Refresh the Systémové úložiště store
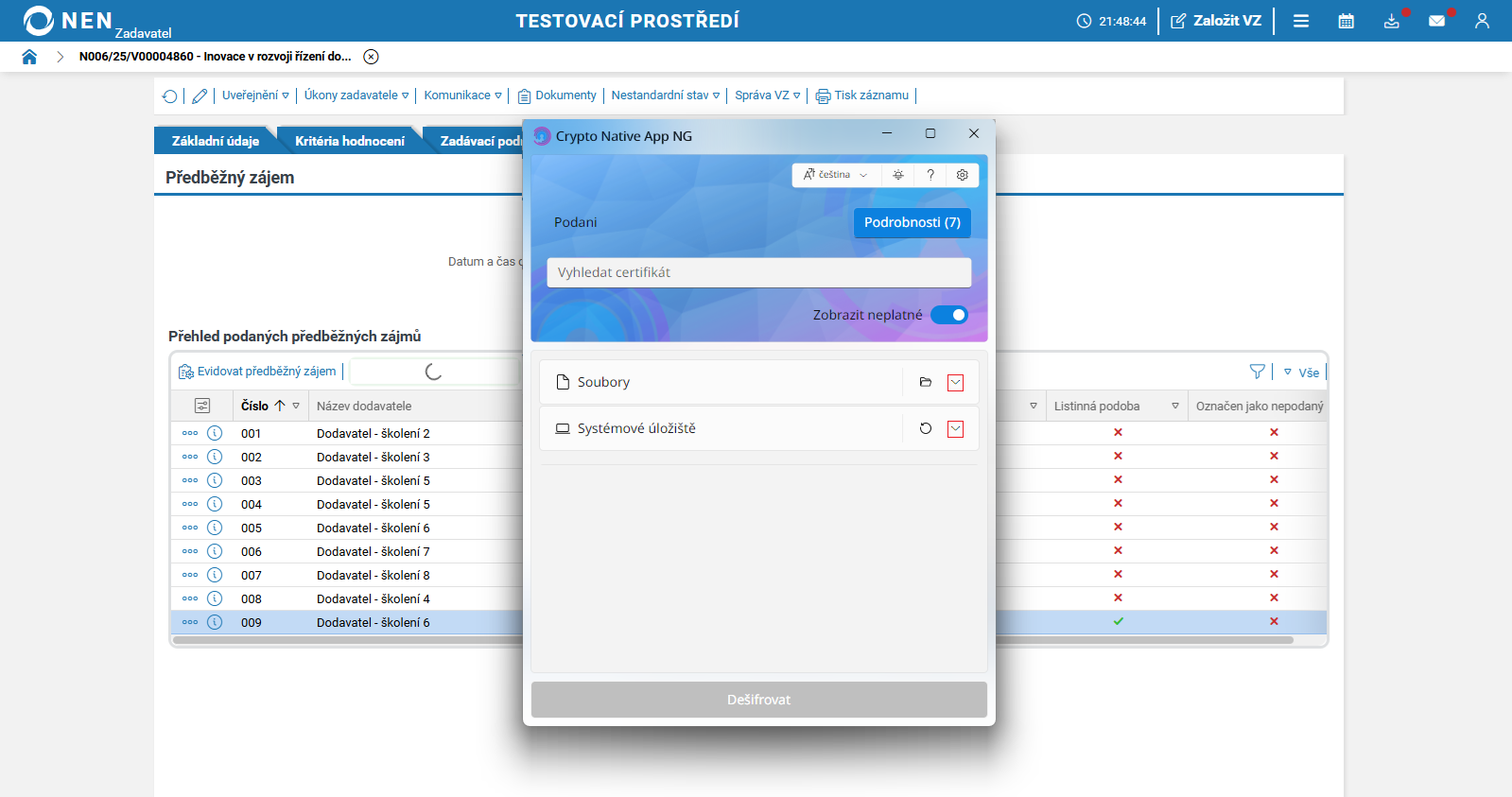The width and height of the screenshot is (1512, 797). pos(926,428)
